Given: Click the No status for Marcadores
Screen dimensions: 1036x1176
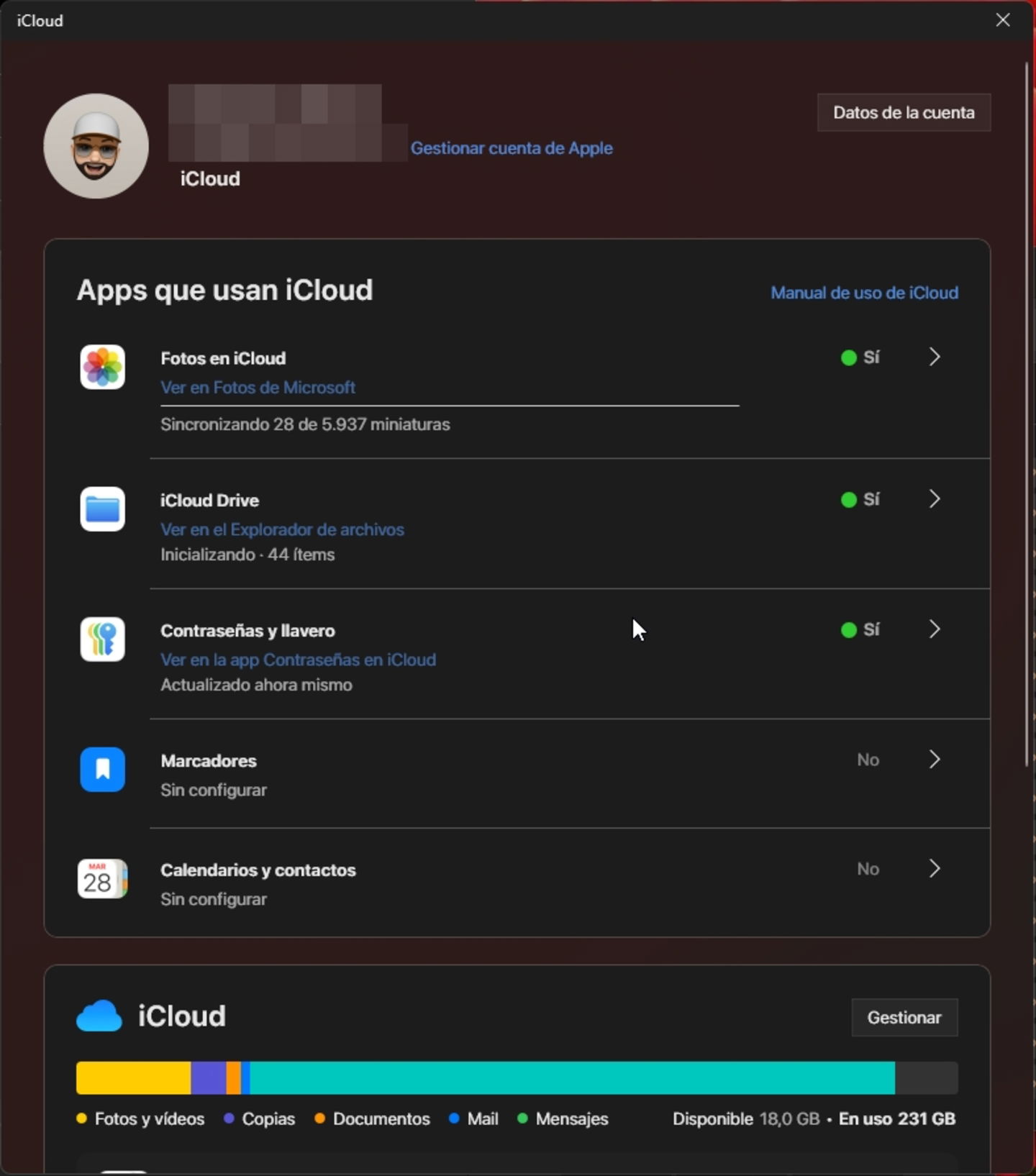Looking at the screenshot, I should pyautogui.click(x=868, y=760).
